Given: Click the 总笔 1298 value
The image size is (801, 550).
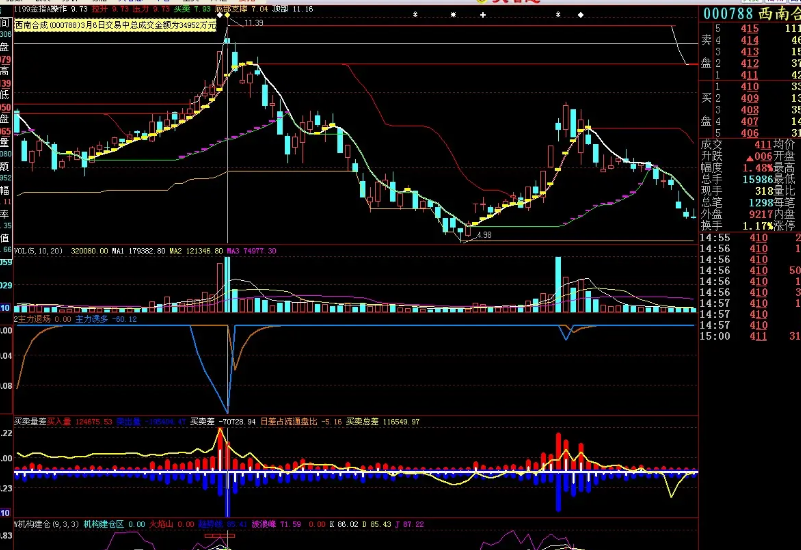Looking at the screenshot, I should (x=761, y=203).
